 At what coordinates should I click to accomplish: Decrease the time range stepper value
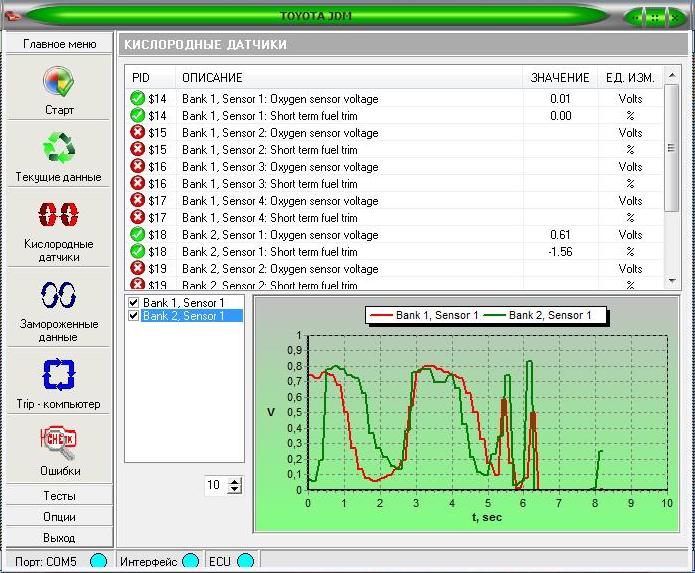(x=235, y=490)
